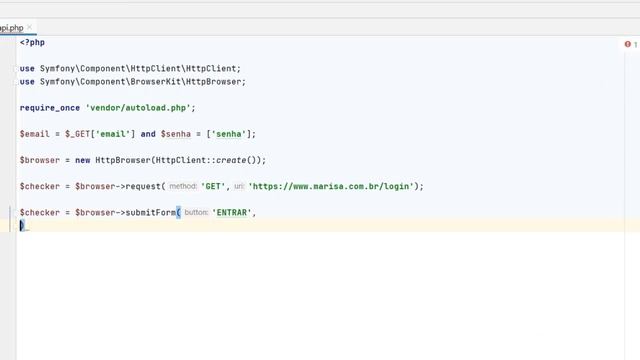Close the api.php tab
640x360 pixels.
click(x=29, y=27)
